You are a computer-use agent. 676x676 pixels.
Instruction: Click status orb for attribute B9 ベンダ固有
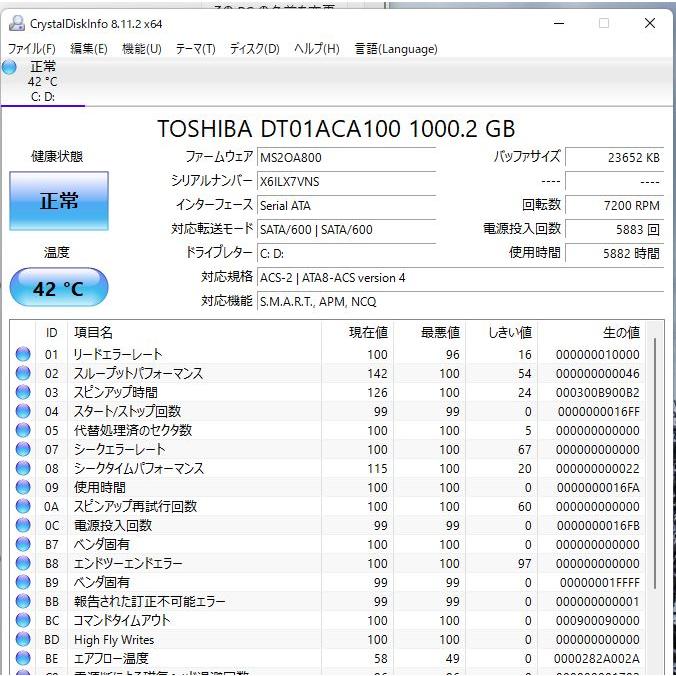click(23, 582)
